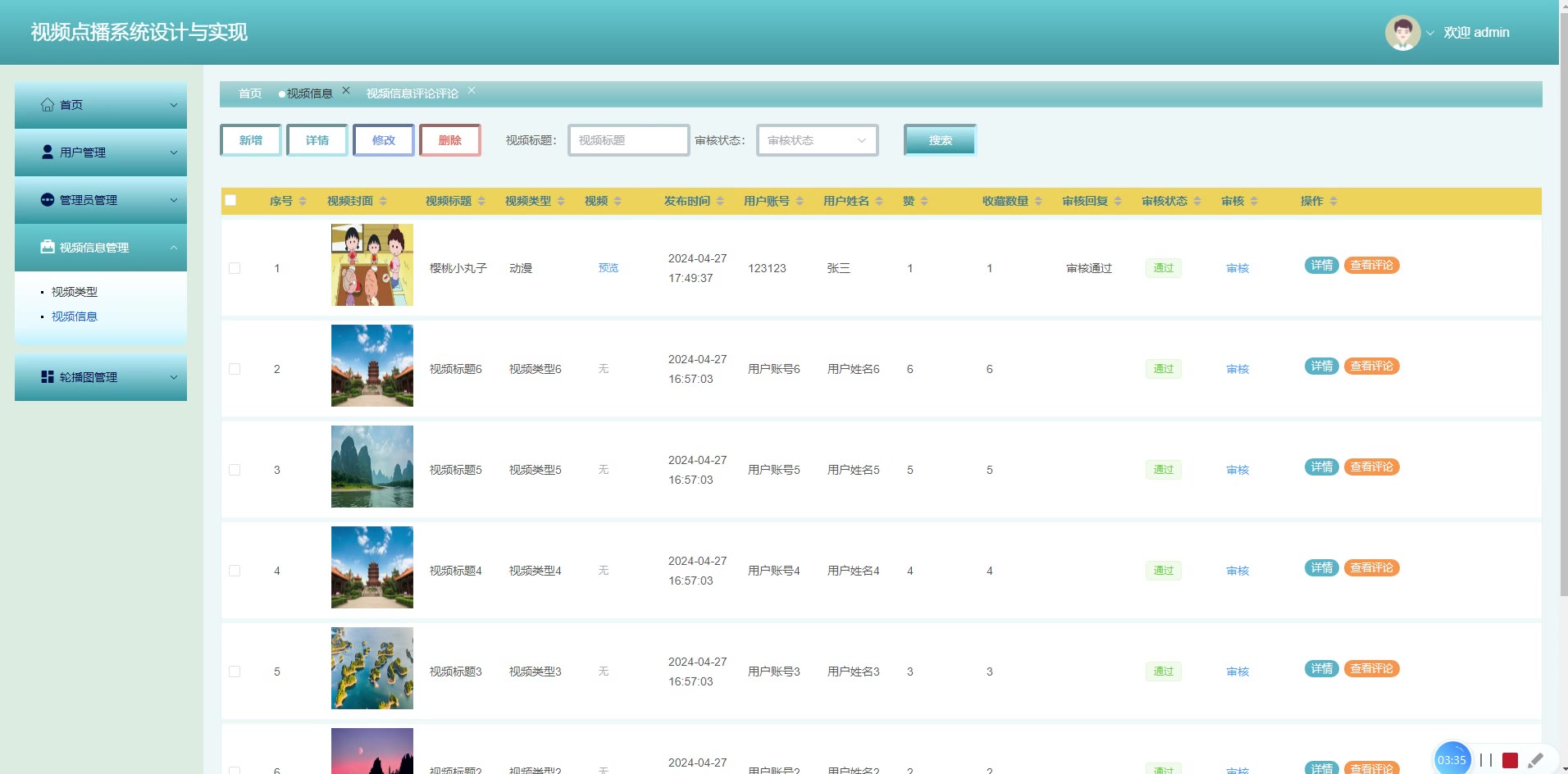The image size is (1568, 774).
Task: Sort by 收藏数量 column arrows
Action: click(x=1038, y=201)
